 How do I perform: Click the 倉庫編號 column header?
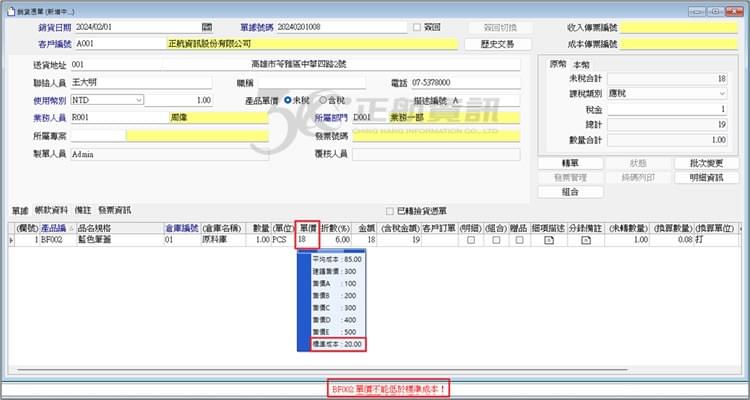pyautogui.click(x=181, y=229)
